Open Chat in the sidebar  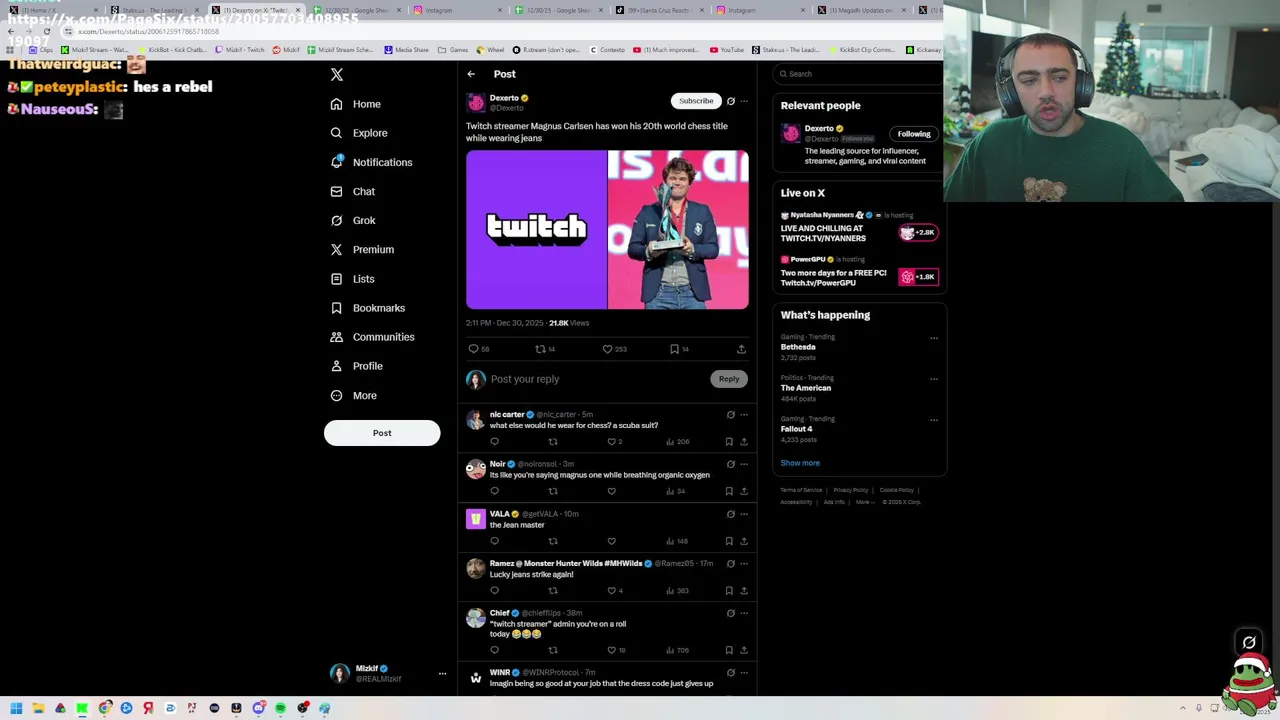tap(353, 191)
